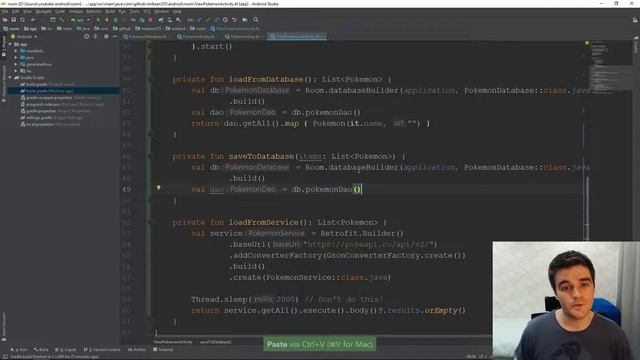This screenshot has width=640, height=360.
Task: Click the toolbar Search Everywhere magnifier
Action: [x=256, y=20]
